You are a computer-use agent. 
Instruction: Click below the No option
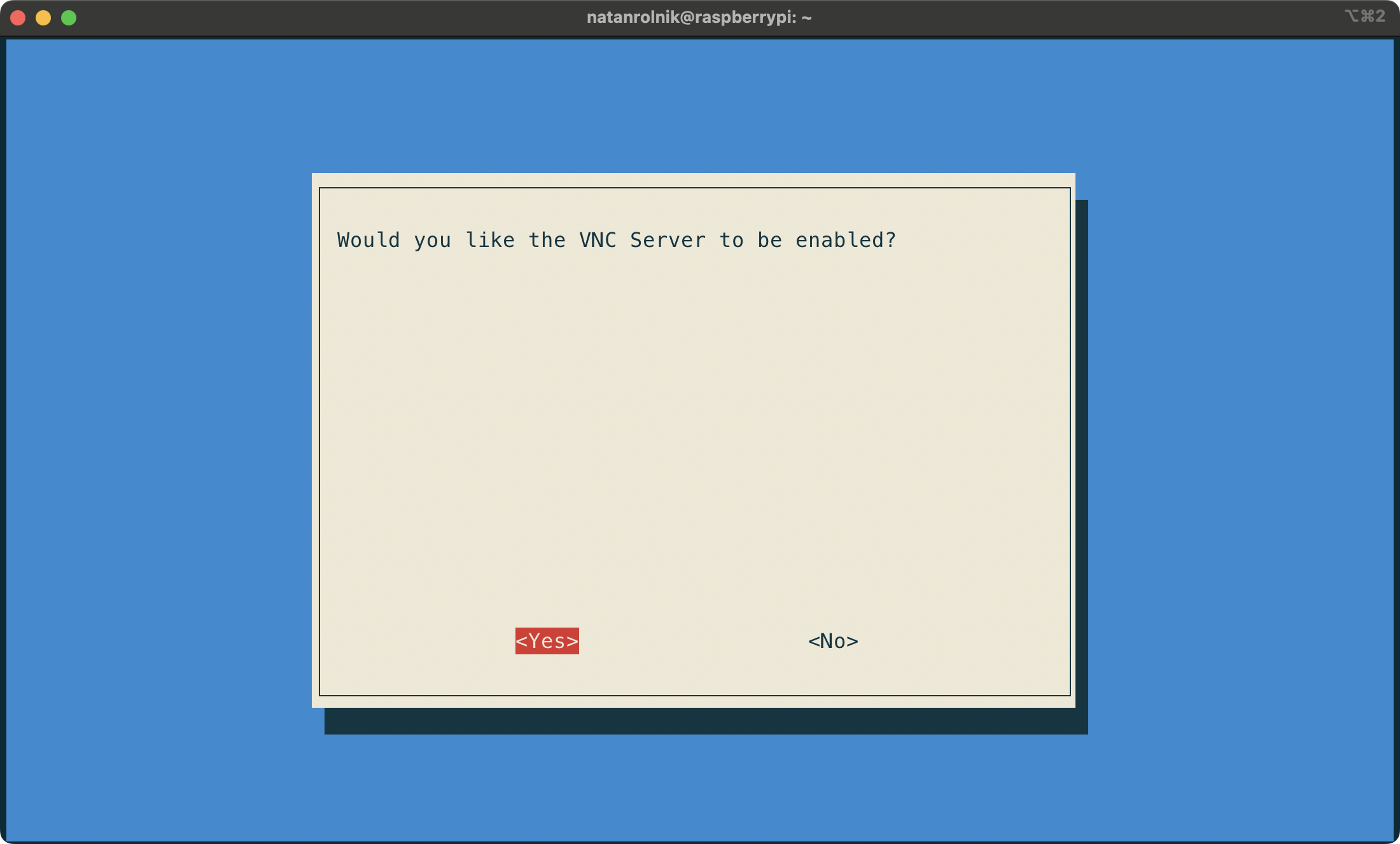point(832,675)
